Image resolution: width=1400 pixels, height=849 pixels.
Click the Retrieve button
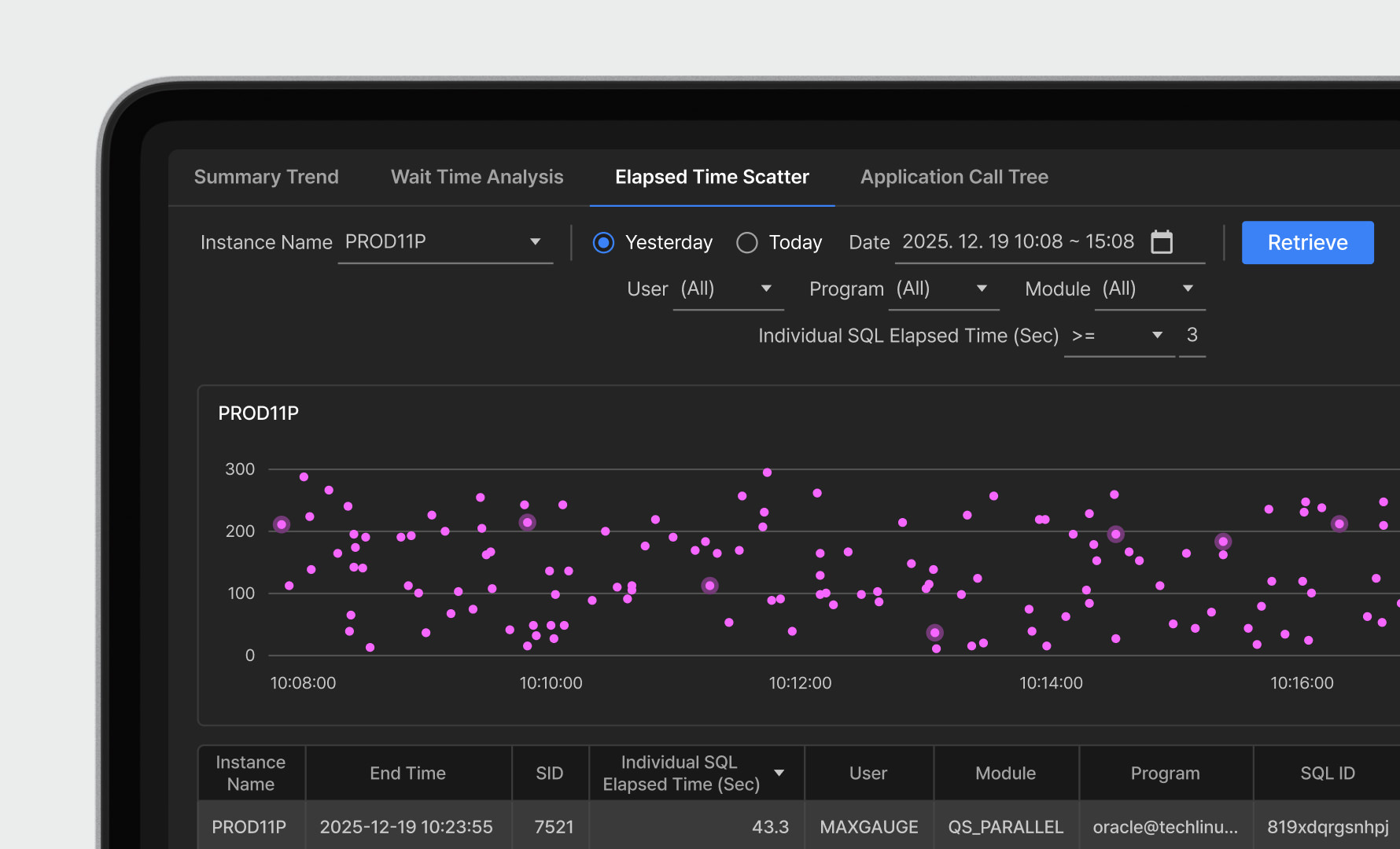coord(1307,242)
